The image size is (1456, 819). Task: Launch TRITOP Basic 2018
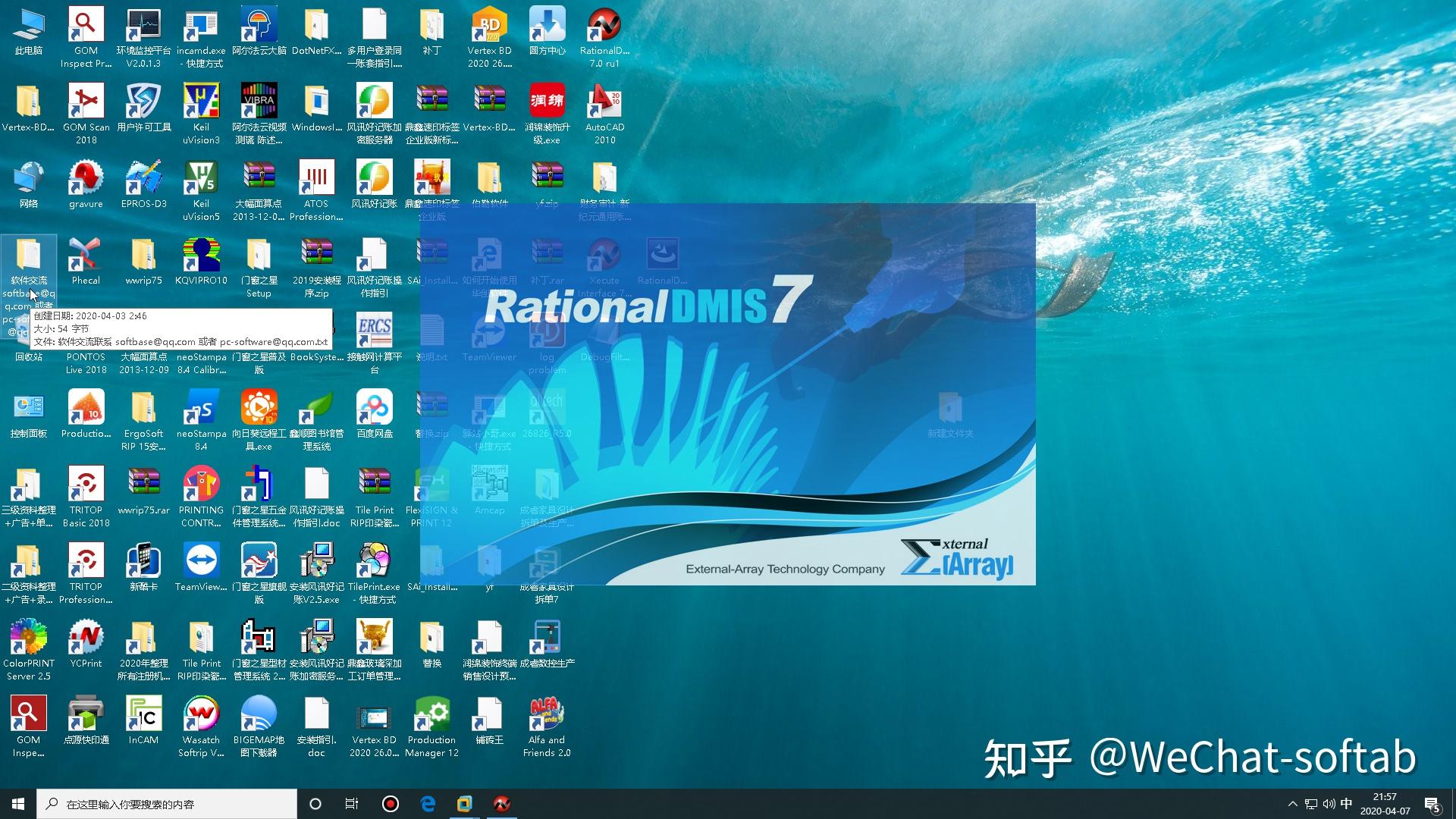click(x=85, y=483)
